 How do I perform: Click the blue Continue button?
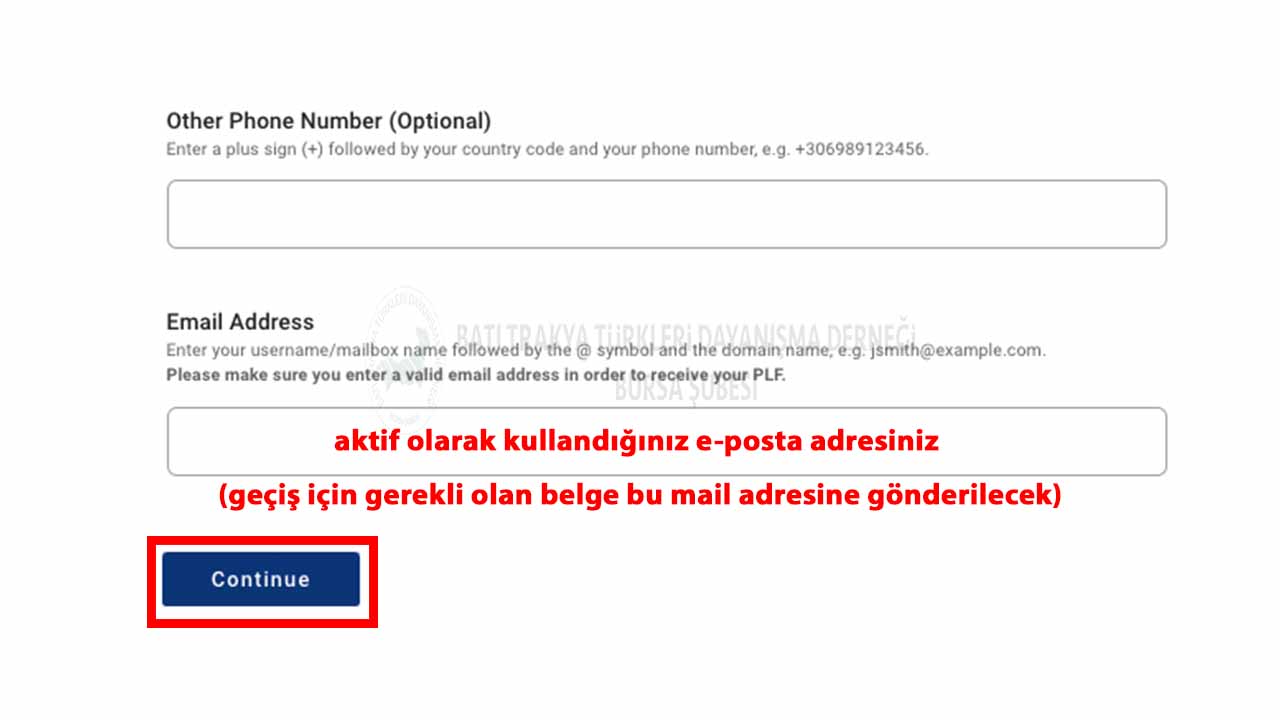pos(261,579)
